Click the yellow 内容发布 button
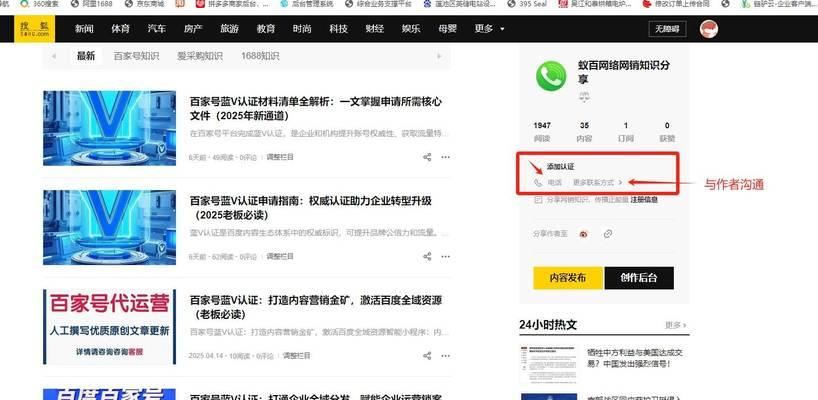Image resolution: width=818 pixels, height=400 pixels. 568,278
